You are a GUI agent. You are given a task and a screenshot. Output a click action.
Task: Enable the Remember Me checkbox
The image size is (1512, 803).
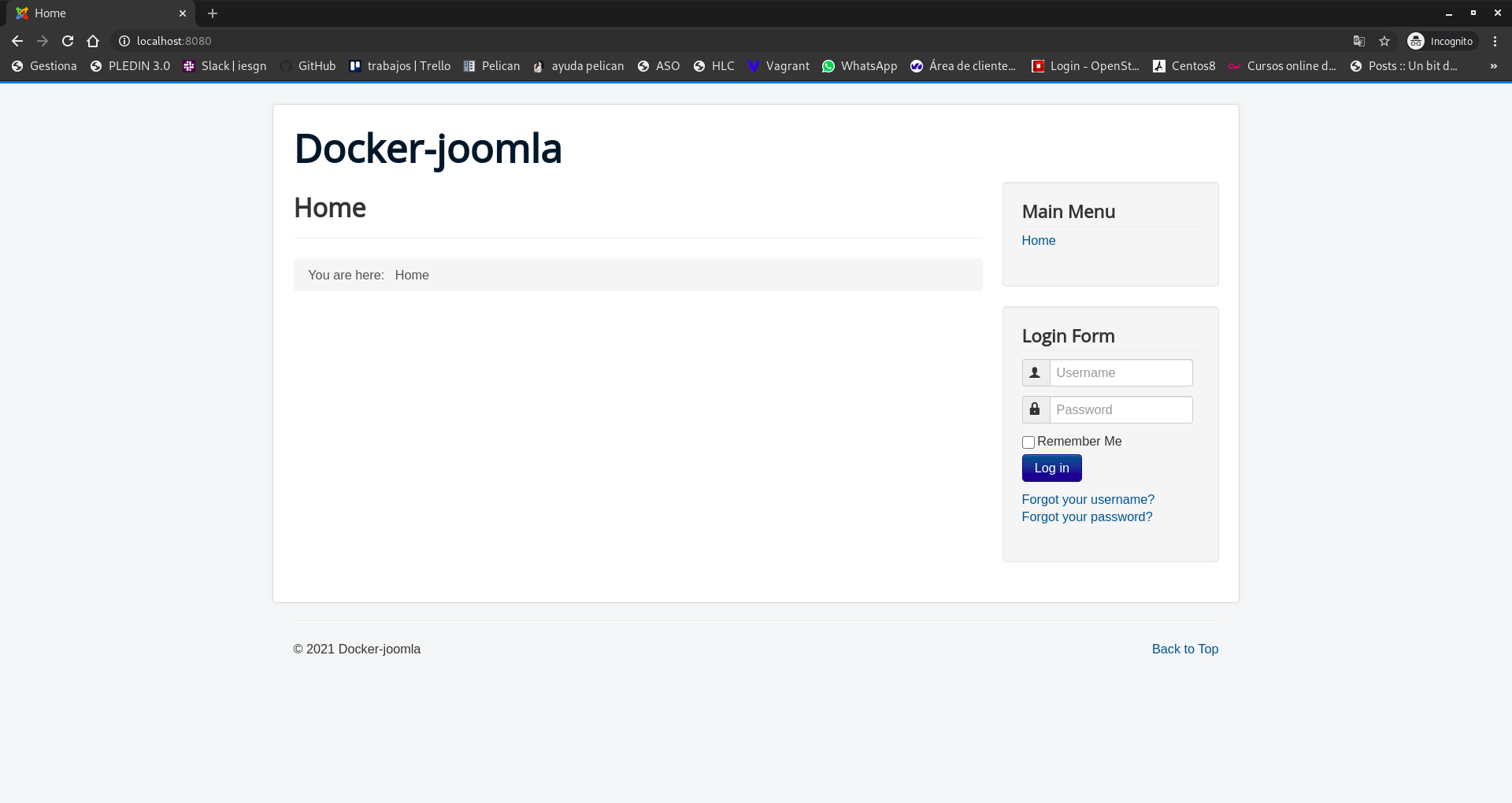click(1028, 442)
